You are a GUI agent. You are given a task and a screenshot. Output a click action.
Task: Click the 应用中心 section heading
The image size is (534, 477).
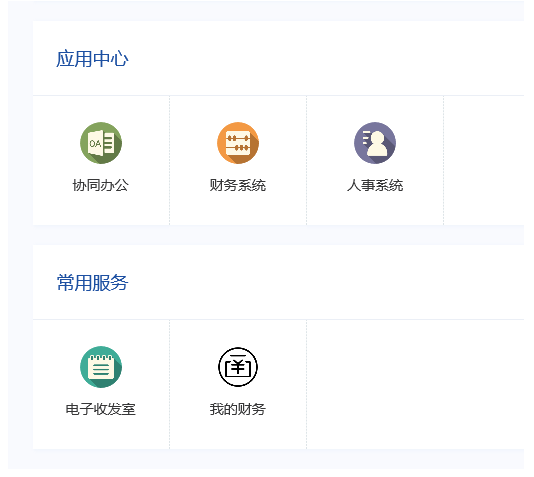(92, 59)
